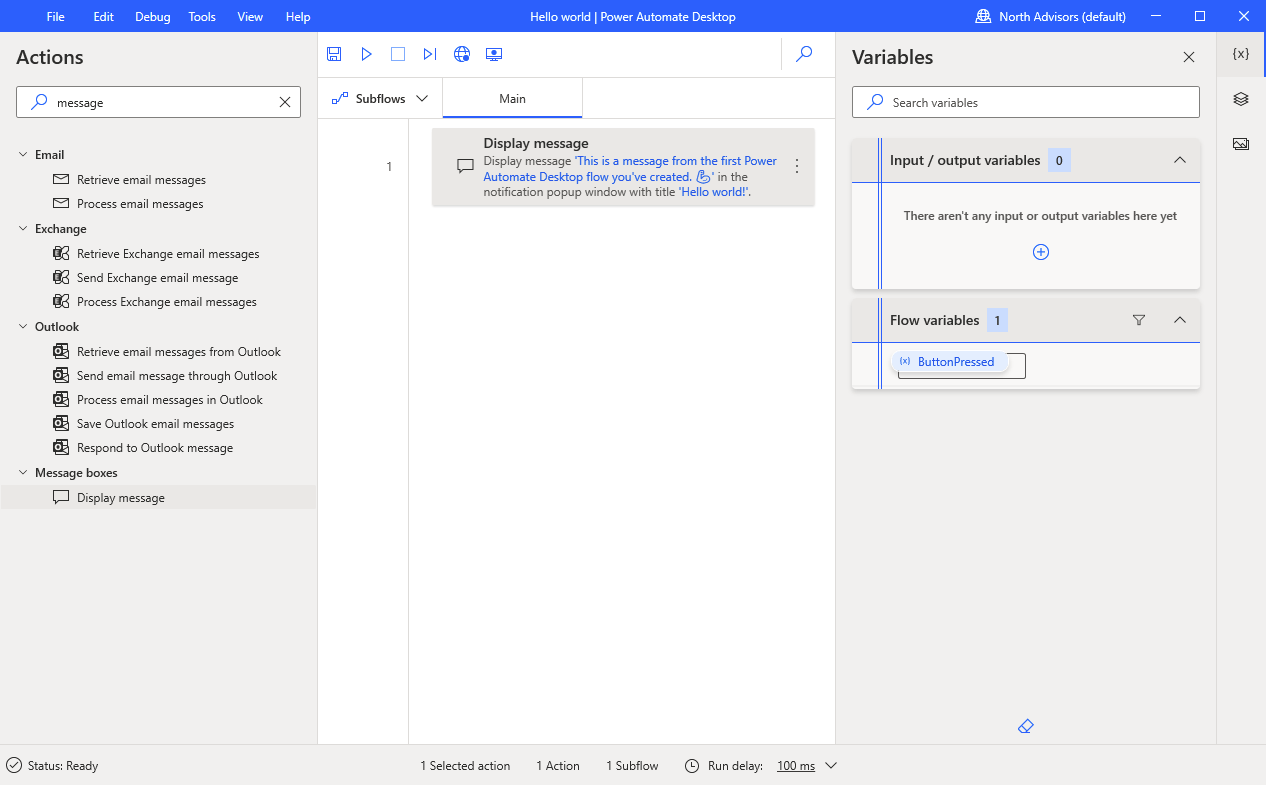Select the Main subflow tab
1266x785 pixels.
(513, 99)
